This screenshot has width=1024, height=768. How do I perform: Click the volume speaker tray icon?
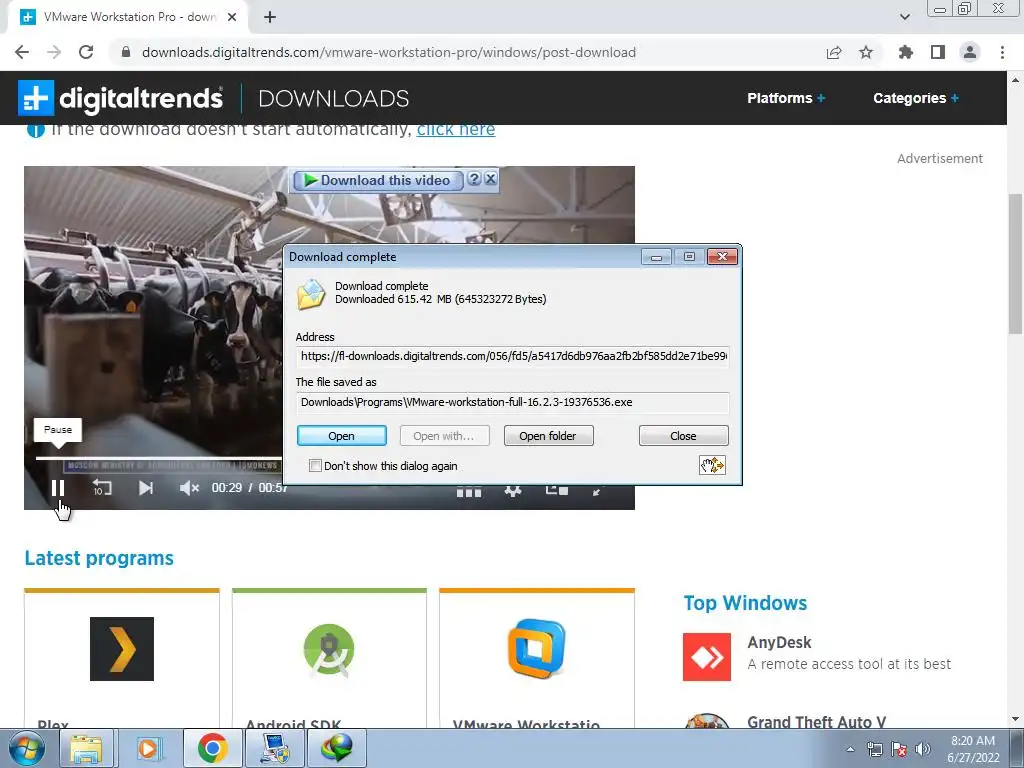click(923, 749)
